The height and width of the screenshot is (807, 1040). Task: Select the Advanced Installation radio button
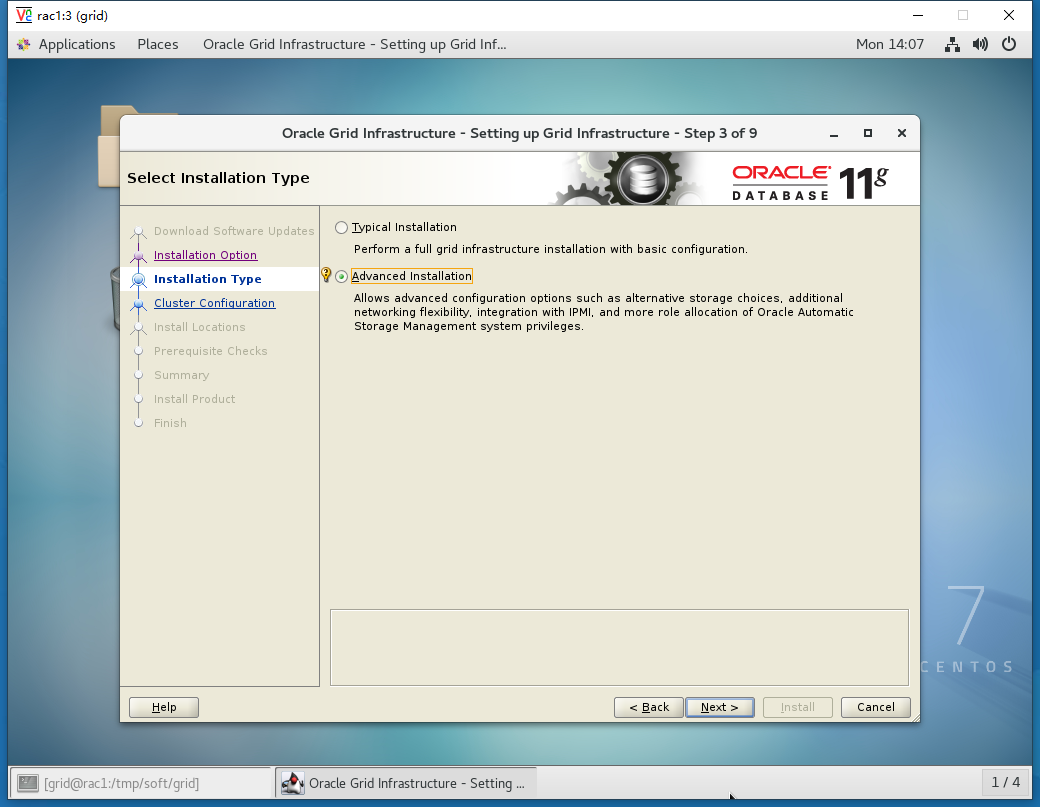[341, 277]
